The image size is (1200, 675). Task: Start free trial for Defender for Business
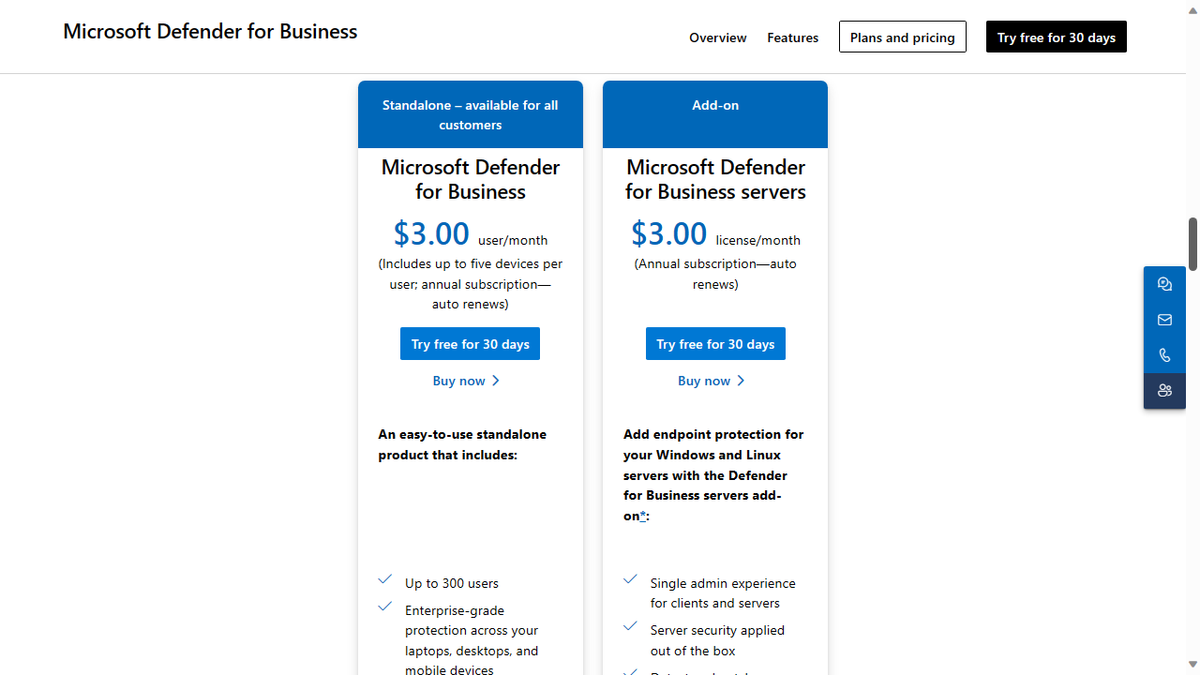[470, 343]
